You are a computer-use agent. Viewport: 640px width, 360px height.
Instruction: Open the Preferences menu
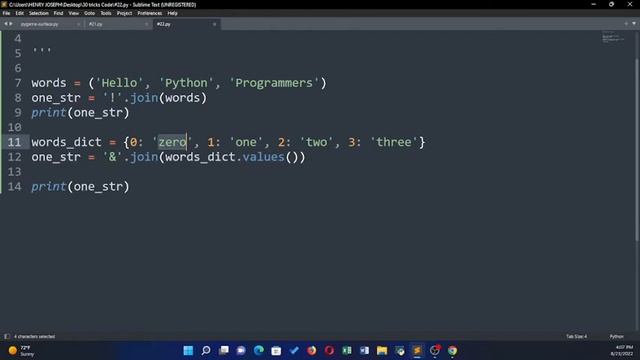149,13
